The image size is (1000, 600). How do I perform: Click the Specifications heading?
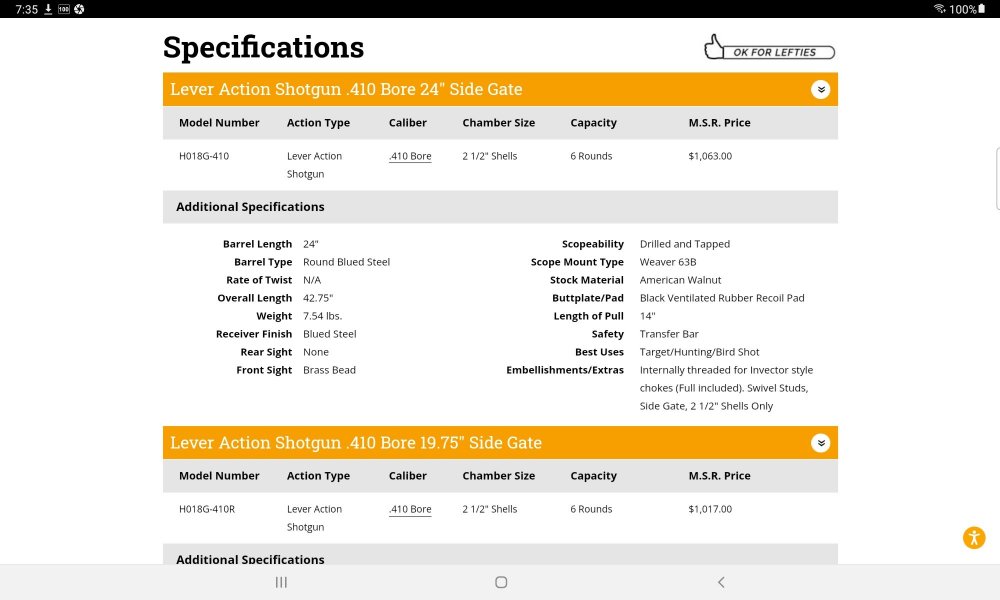click(263, 47)
